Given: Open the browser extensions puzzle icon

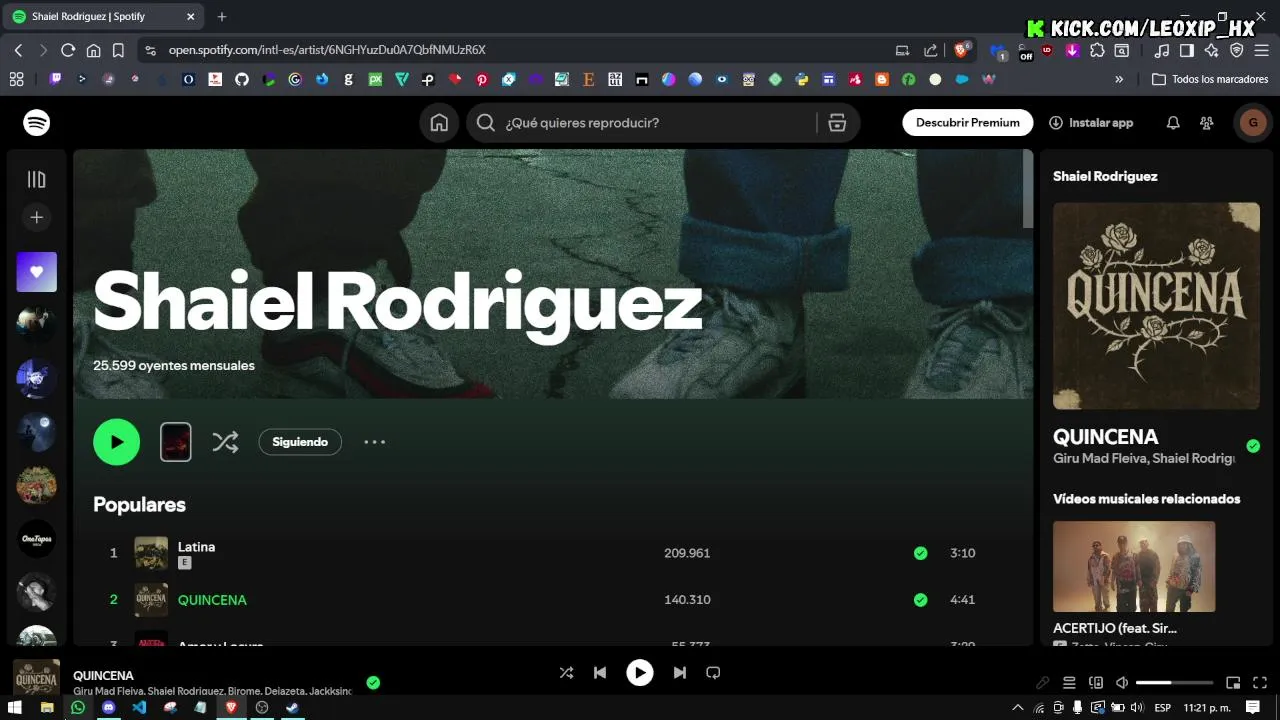Looking at the screenshot, I should click(x=1097, y=50).
